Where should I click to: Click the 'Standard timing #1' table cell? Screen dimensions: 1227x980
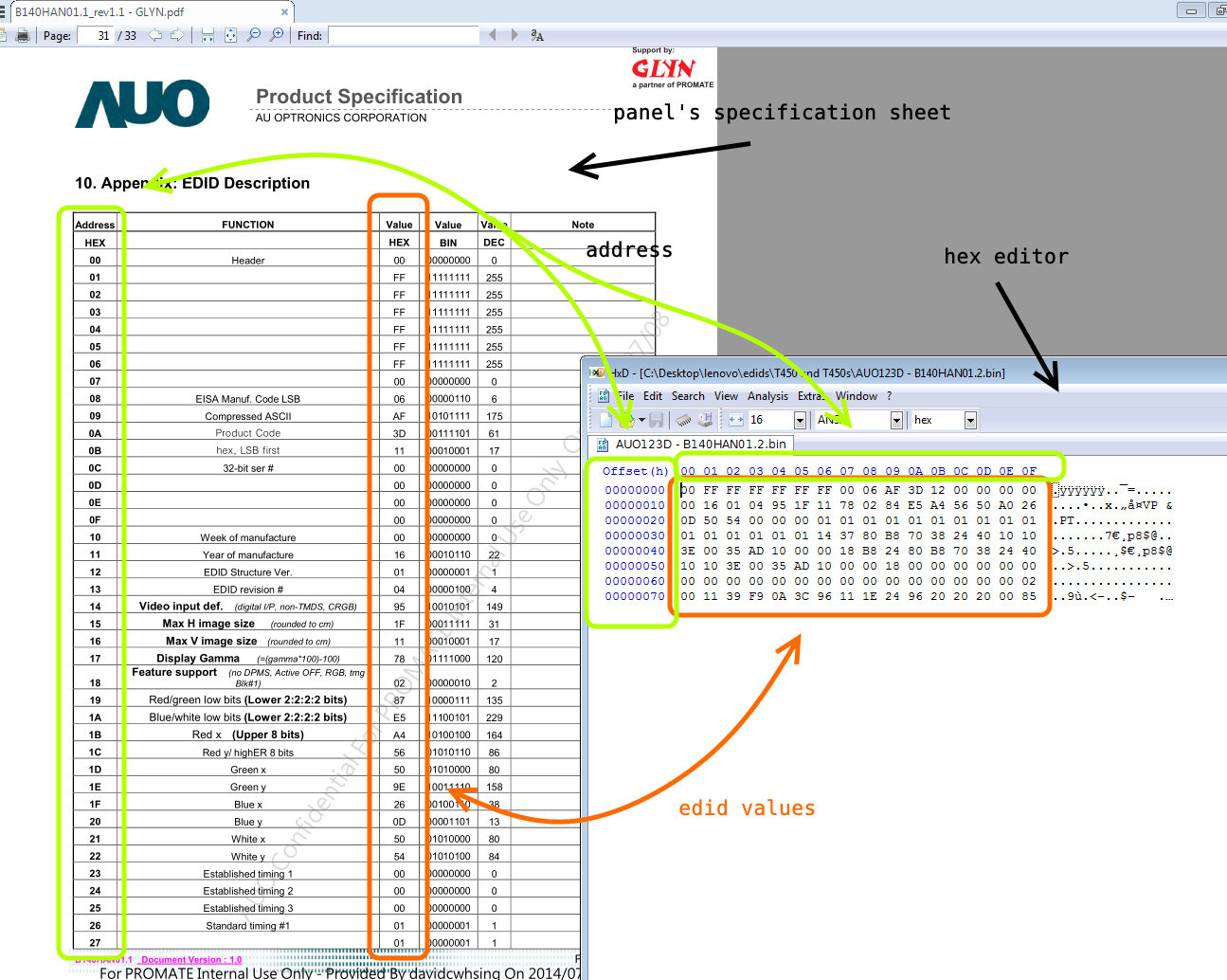click(x=248, y=926)
